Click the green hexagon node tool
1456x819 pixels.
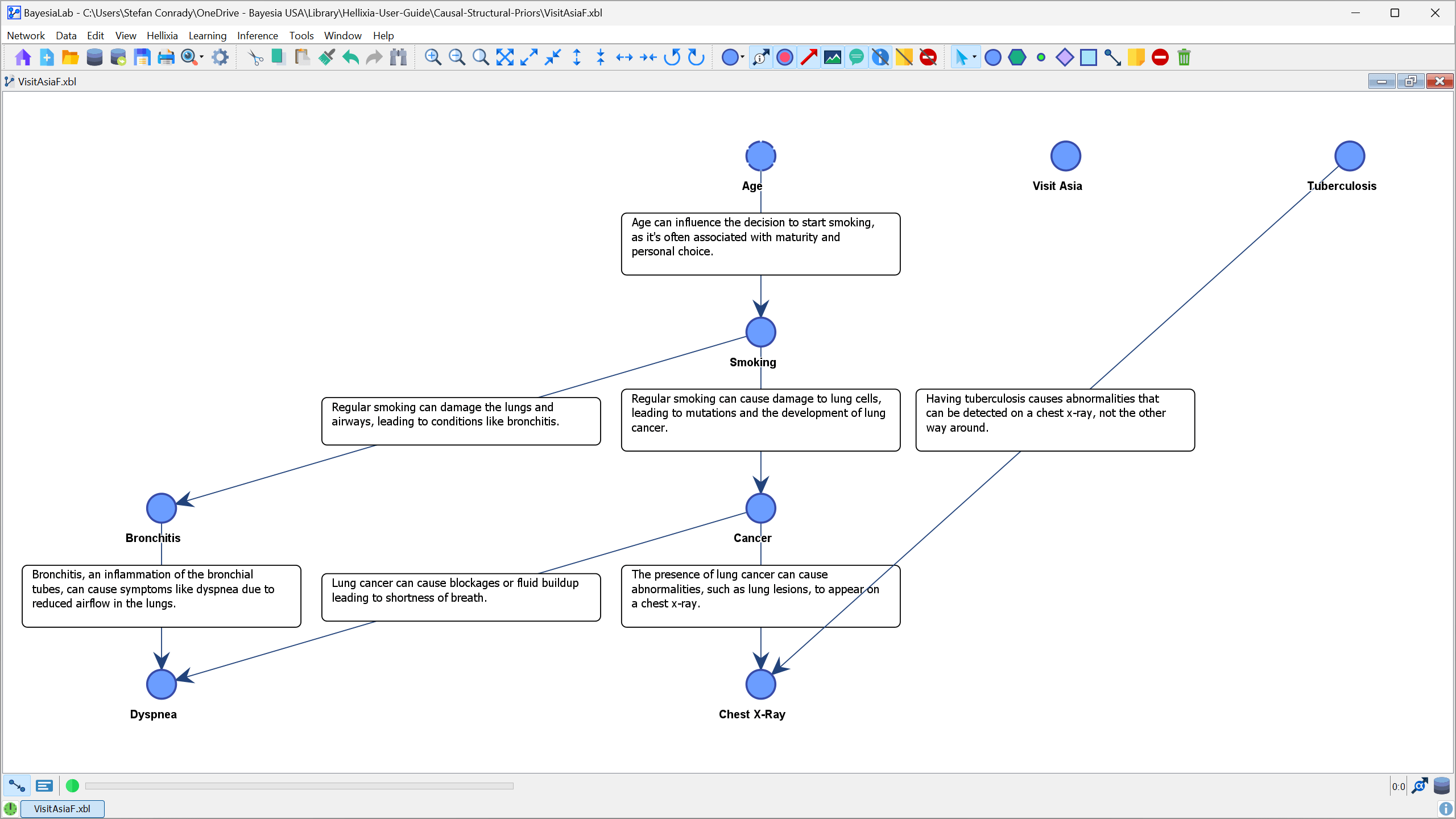click(x=1017, y=57)
